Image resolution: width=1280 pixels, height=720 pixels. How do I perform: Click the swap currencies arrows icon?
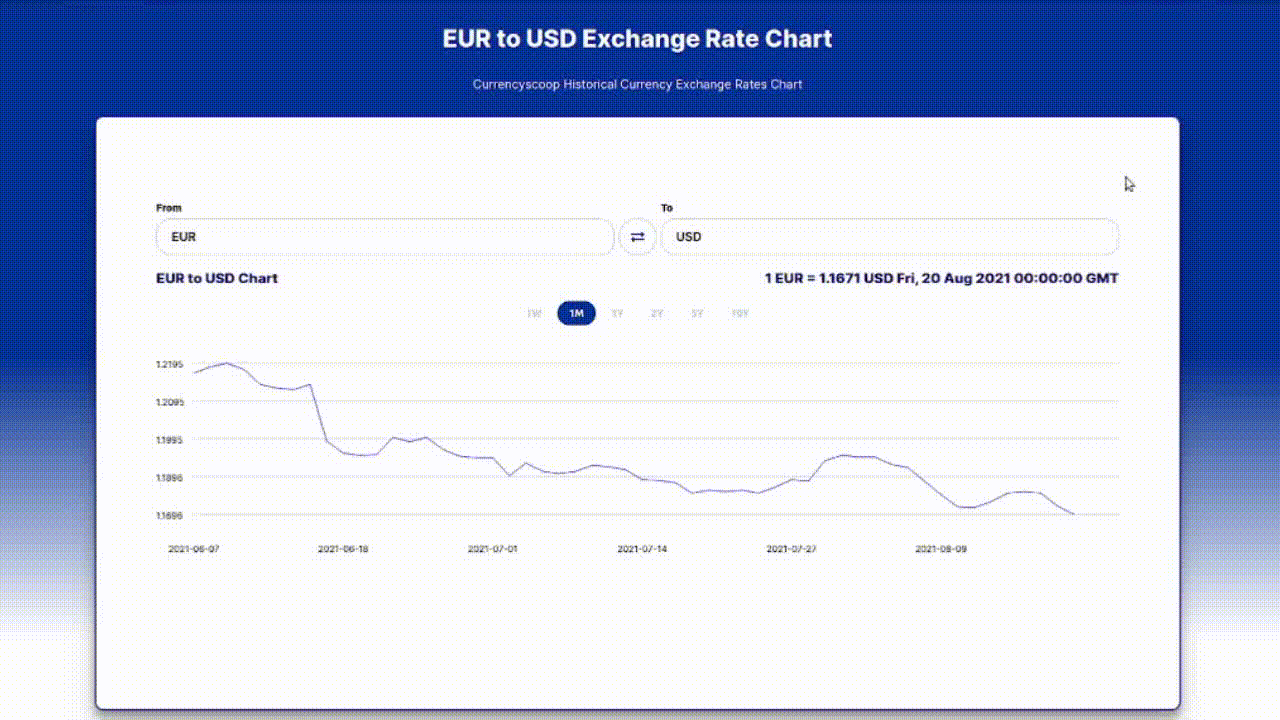point(638,237)
